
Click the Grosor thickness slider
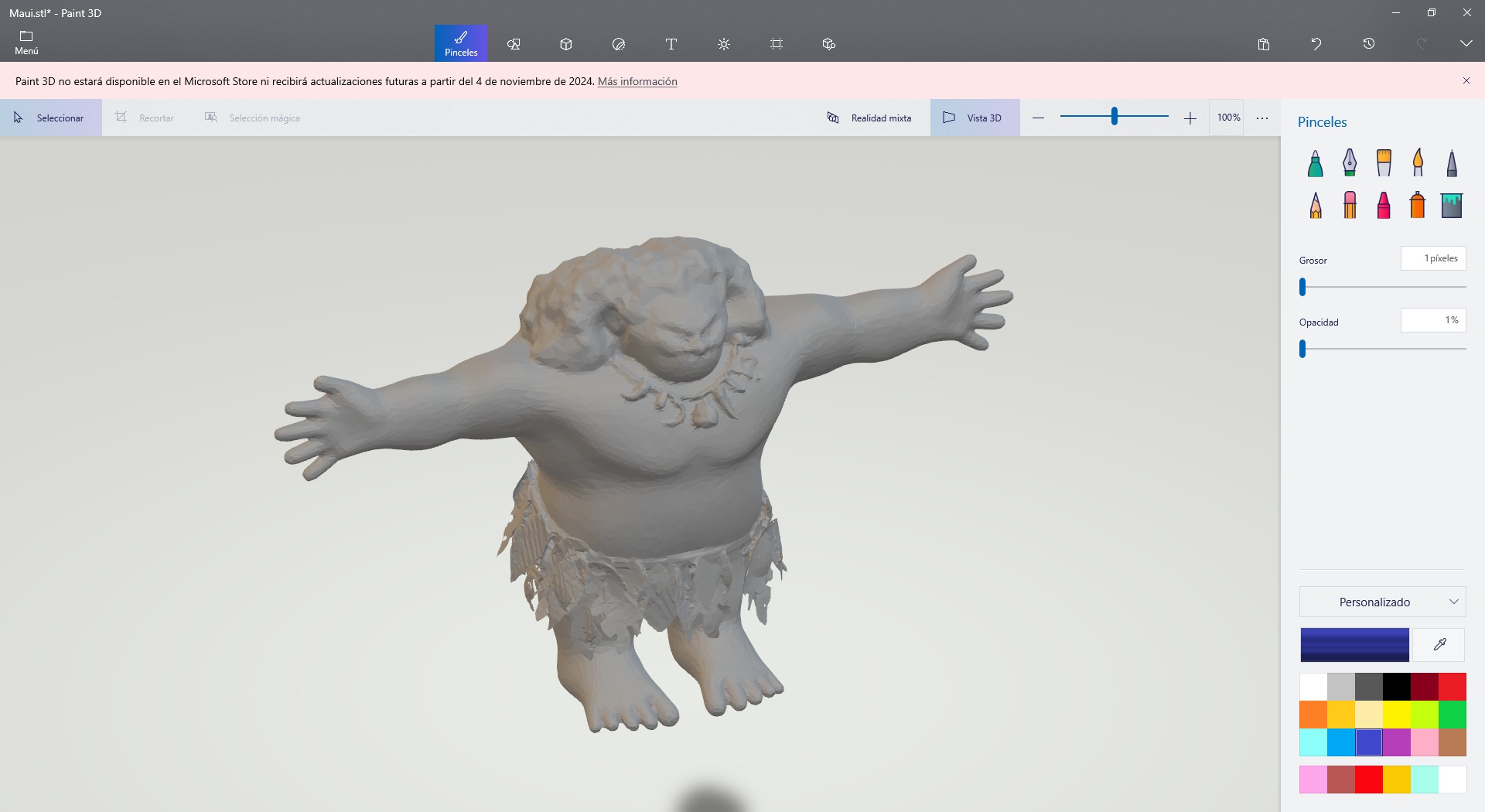[x=1383, y=287]
